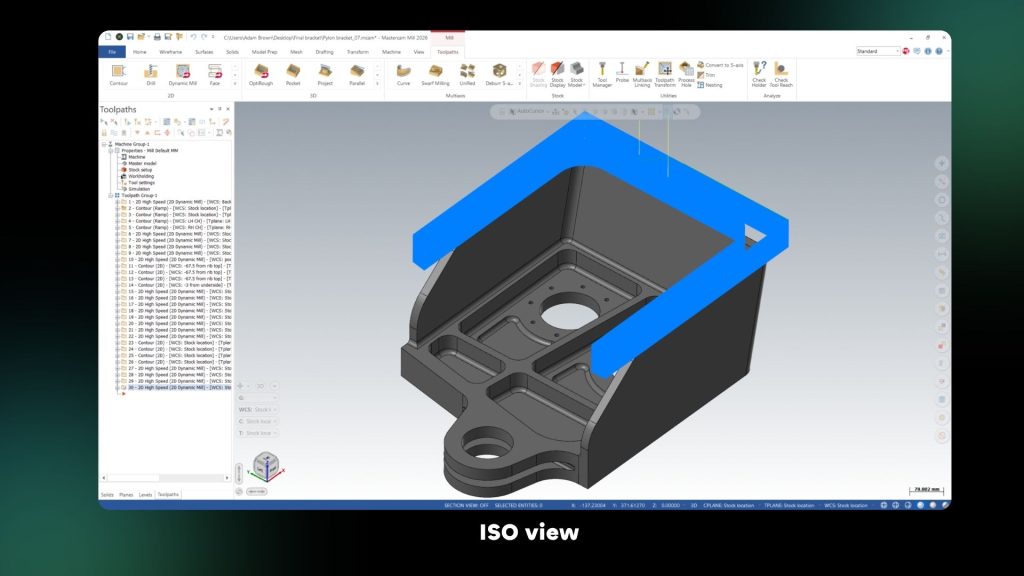Switch to Model Prep tab
Screen dimensions: 1024x576
point(264,52)
